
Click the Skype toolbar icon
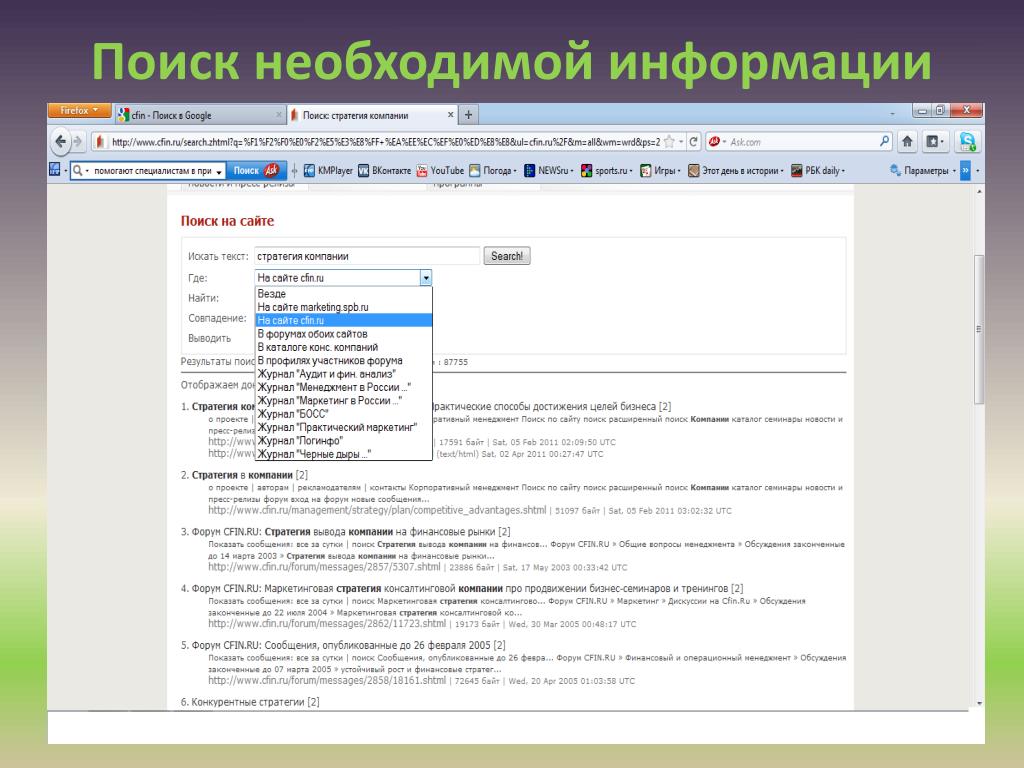coord(967,141)
